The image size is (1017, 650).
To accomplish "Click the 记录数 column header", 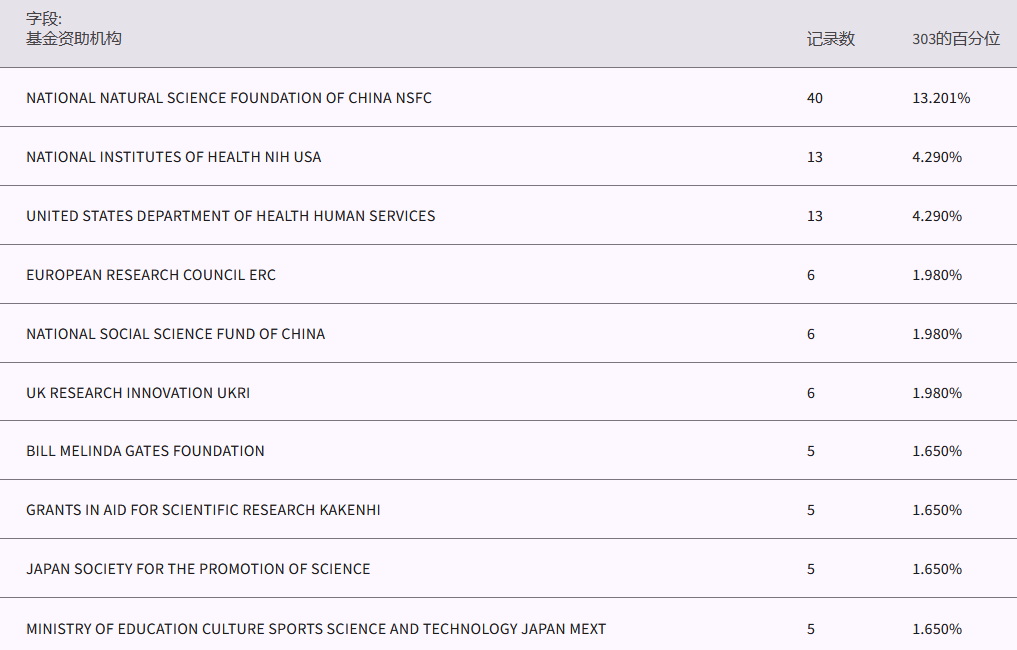I will click(x=831, y=39).
